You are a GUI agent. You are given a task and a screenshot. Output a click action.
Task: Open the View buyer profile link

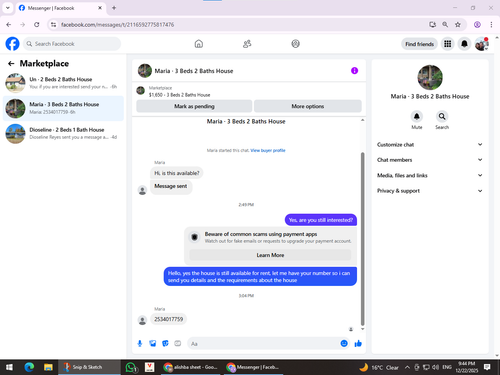[x=268, y=150]
